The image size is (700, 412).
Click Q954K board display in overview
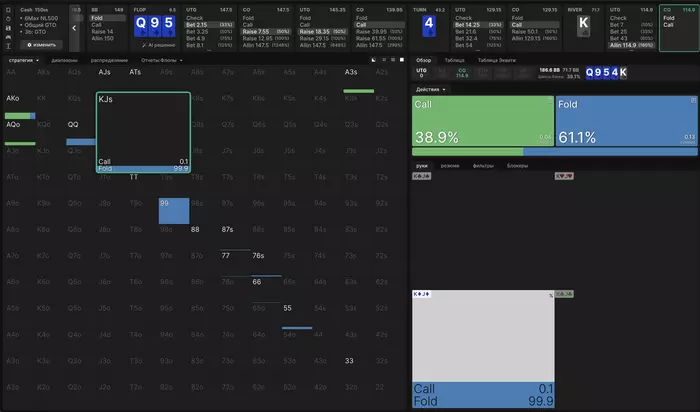pyautogui.click(x=606, y=73)
